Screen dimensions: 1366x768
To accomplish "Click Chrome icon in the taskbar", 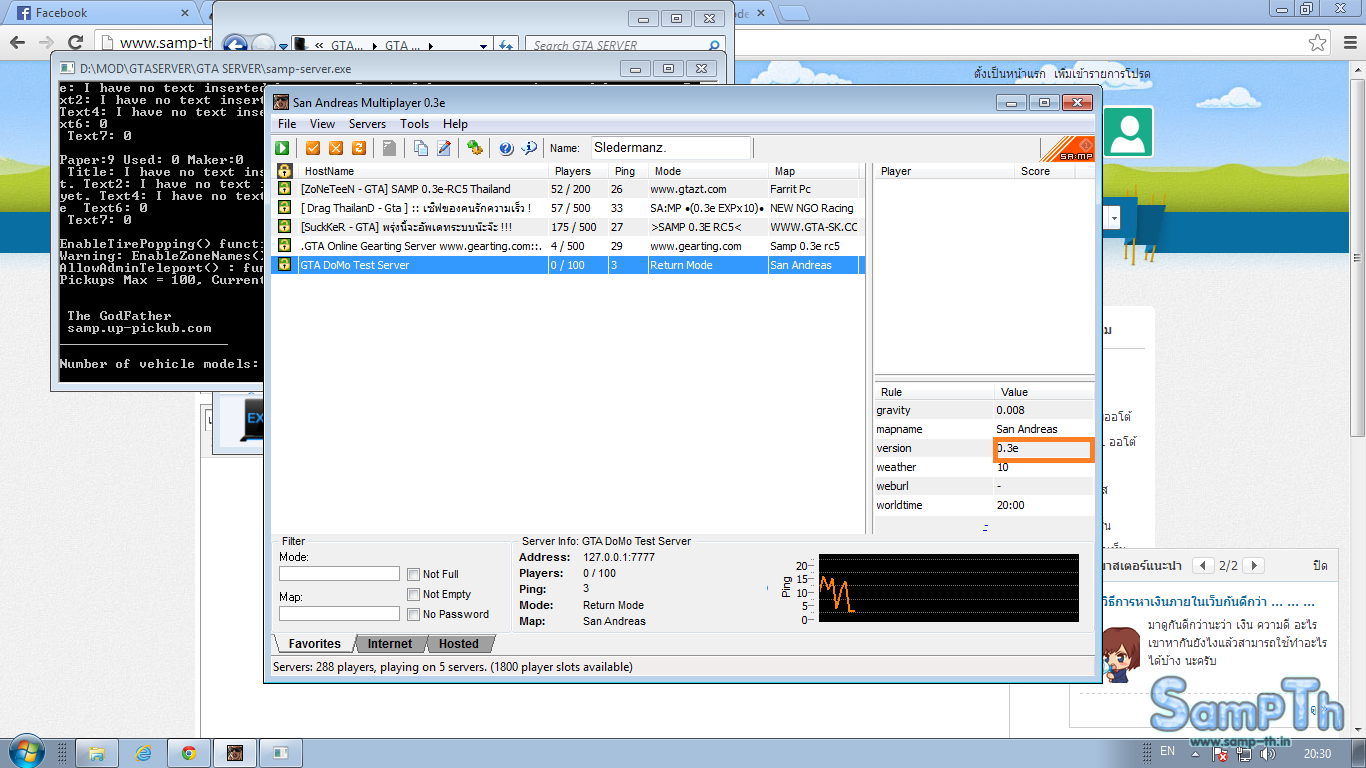I will pos(189,752).
